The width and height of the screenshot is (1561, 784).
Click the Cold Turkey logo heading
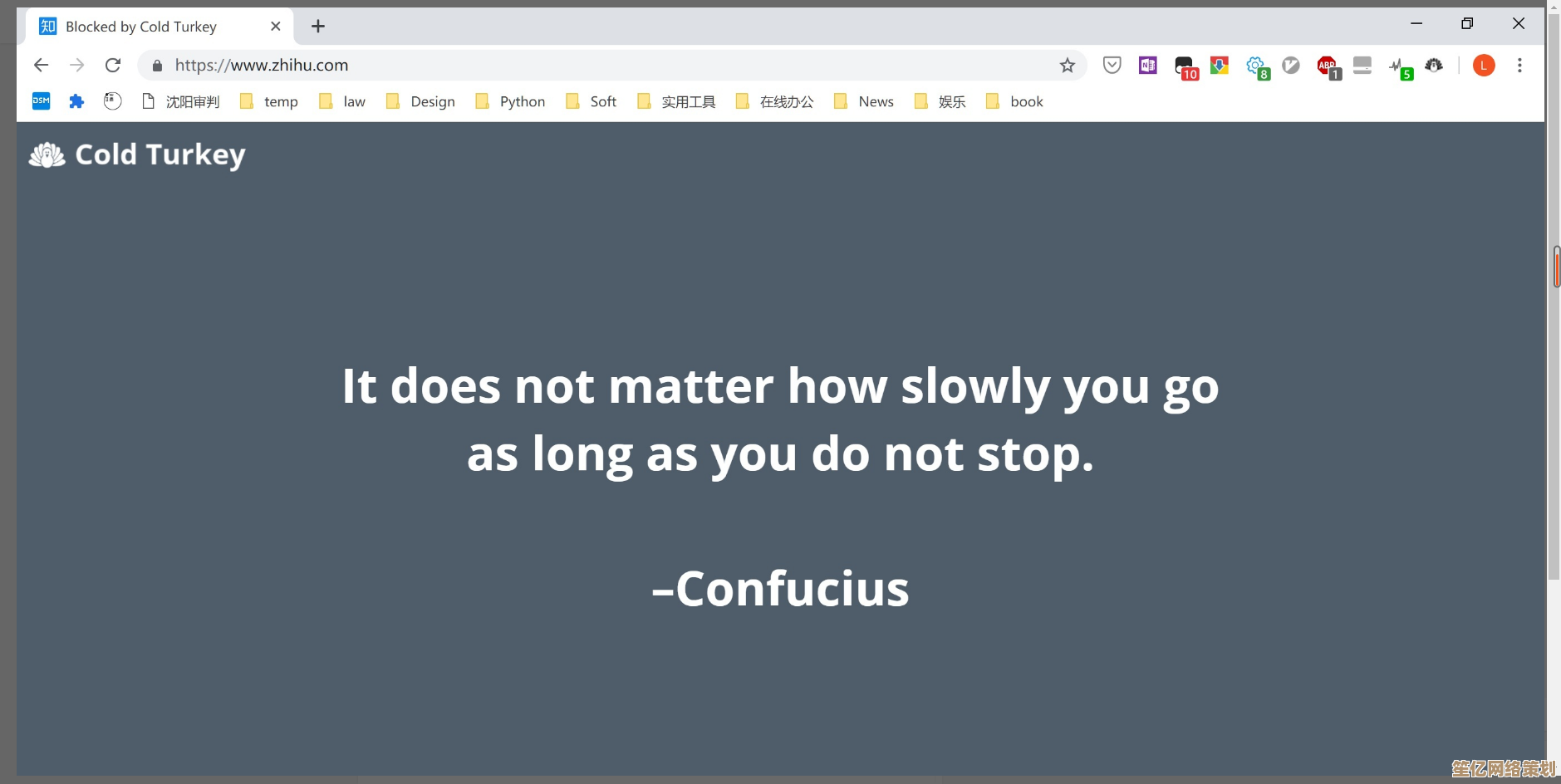pos(138,155)
